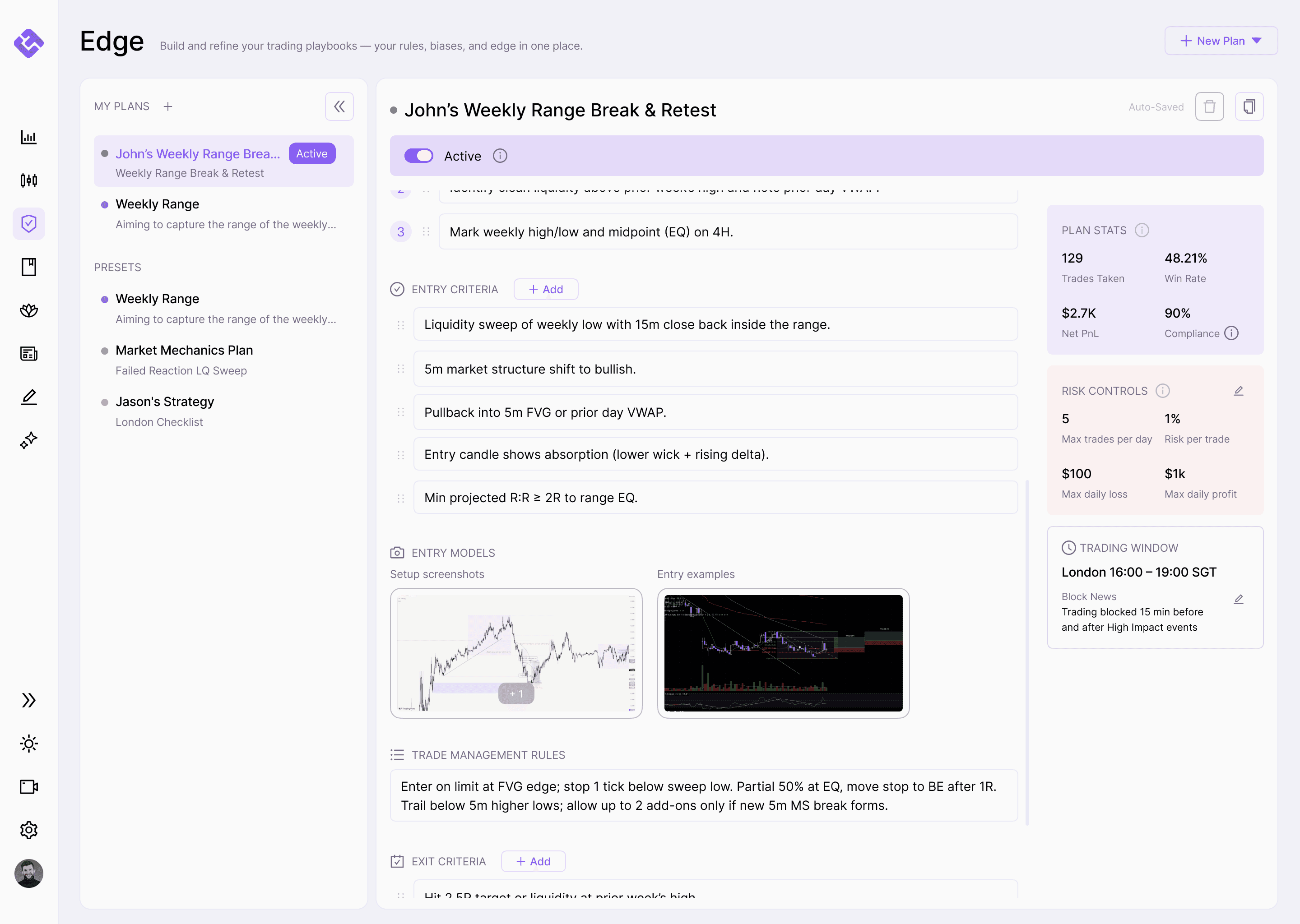Click the edit pencil in Risk Controls
The height and width of the screenshot is (924, 1300).
point(1238,391)
